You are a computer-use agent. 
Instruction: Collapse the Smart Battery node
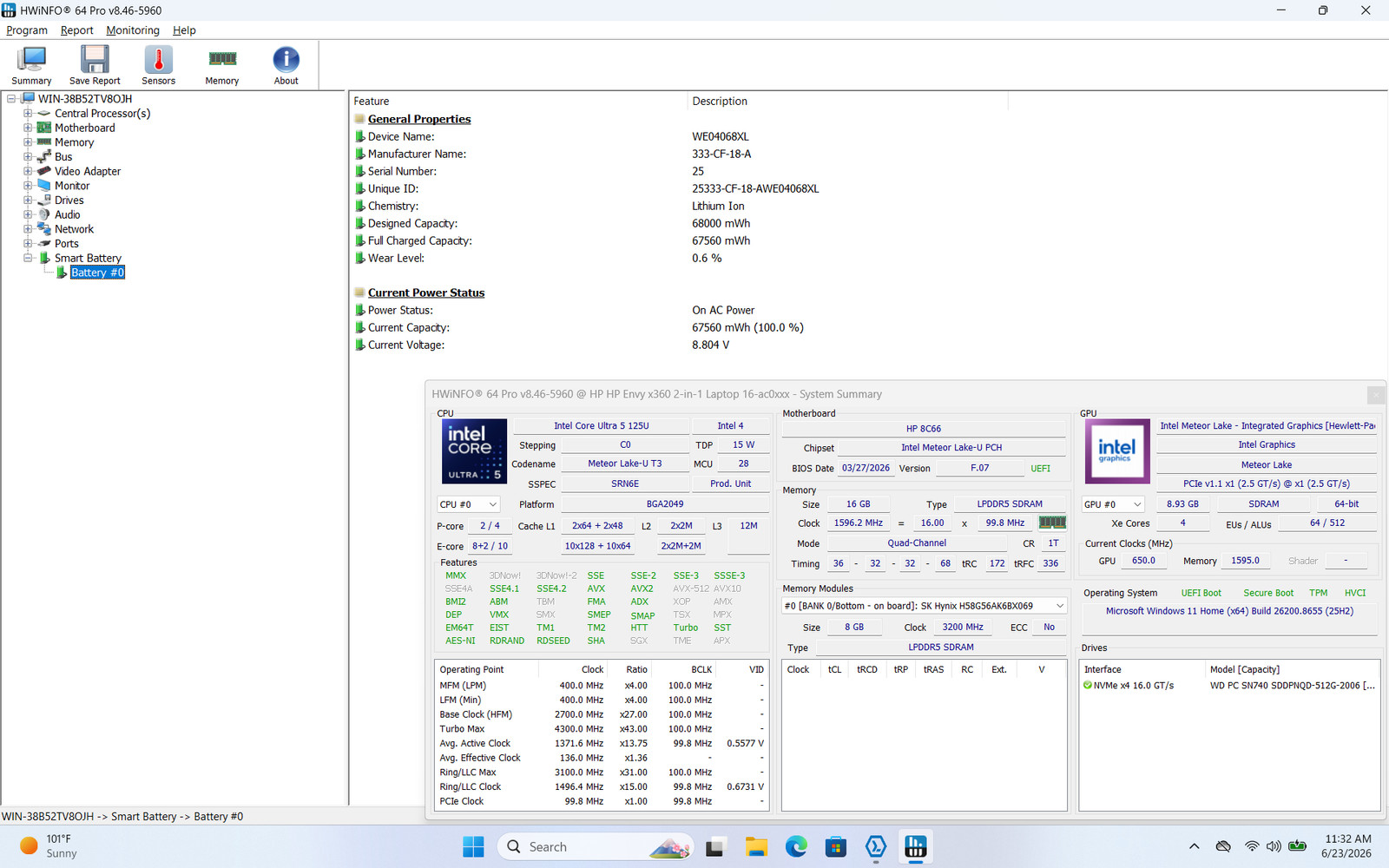[x=28, y=258]
